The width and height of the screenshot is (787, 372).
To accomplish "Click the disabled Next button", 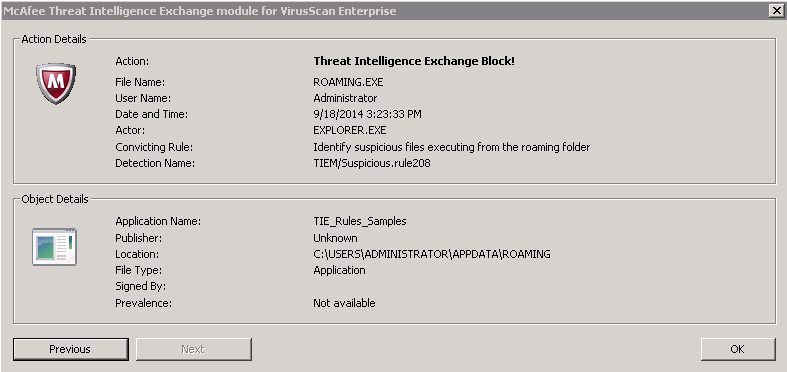I will [193, 349].
